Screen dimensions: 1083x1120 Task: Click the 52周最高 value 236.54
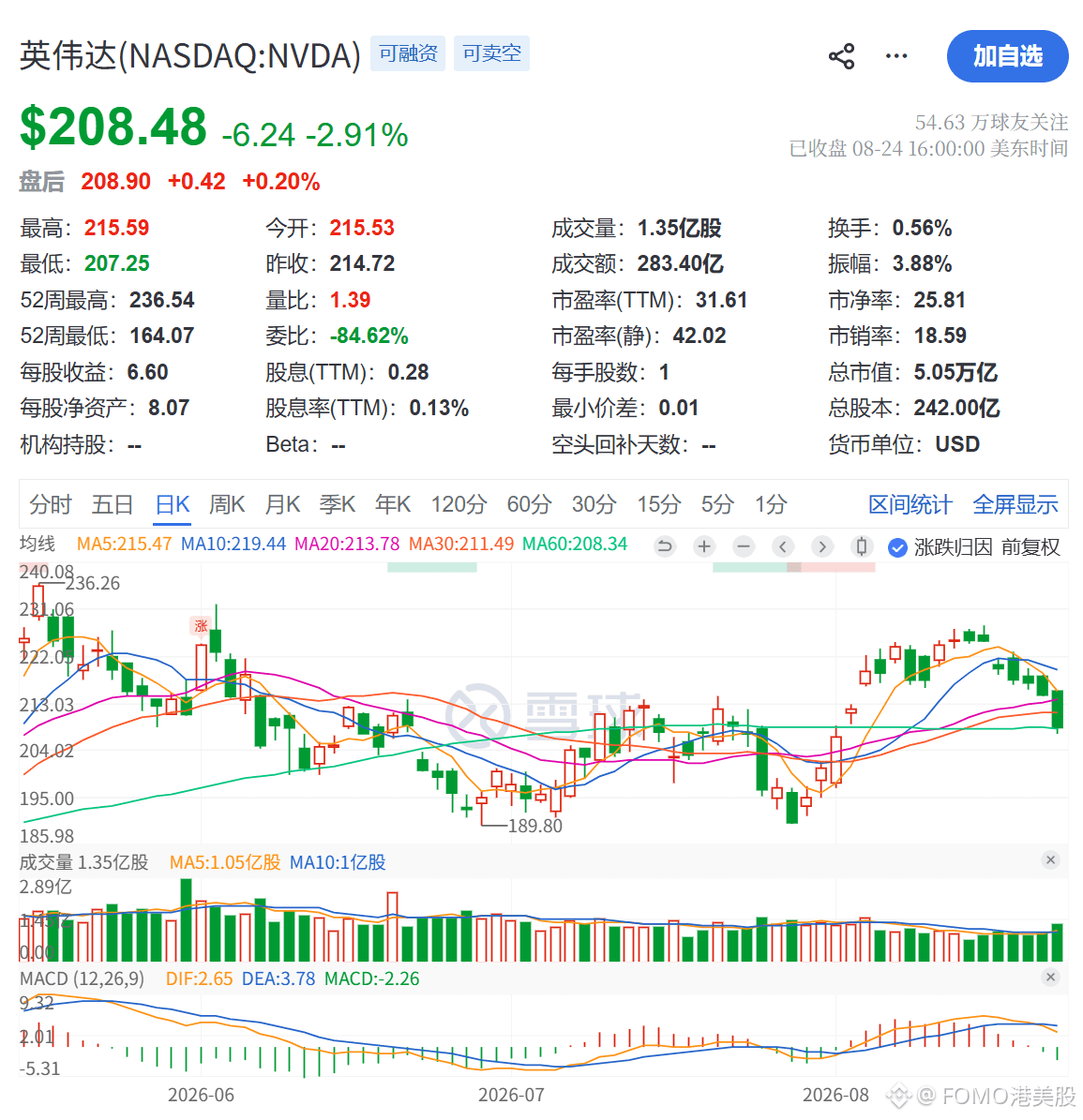click(x=161, y=300)
